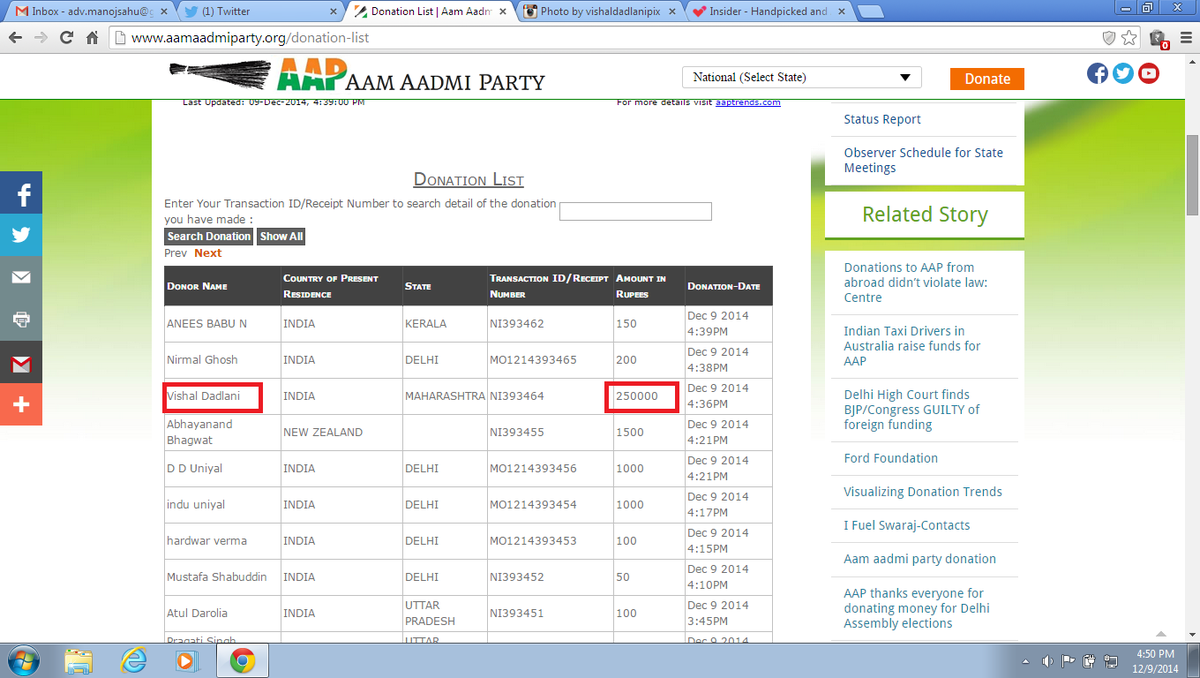Launch Internet Explorer from the taskbar

tap(133, 661)
